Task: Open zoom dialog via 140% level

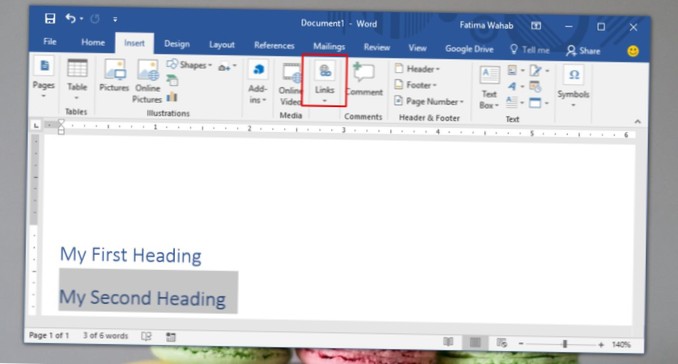Action: tap(621, 345)
